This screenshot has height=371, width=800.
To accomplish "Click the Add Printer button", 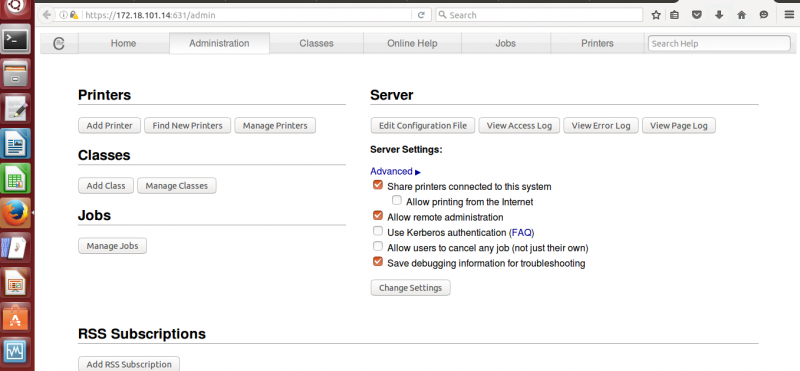I will point(109,126).
